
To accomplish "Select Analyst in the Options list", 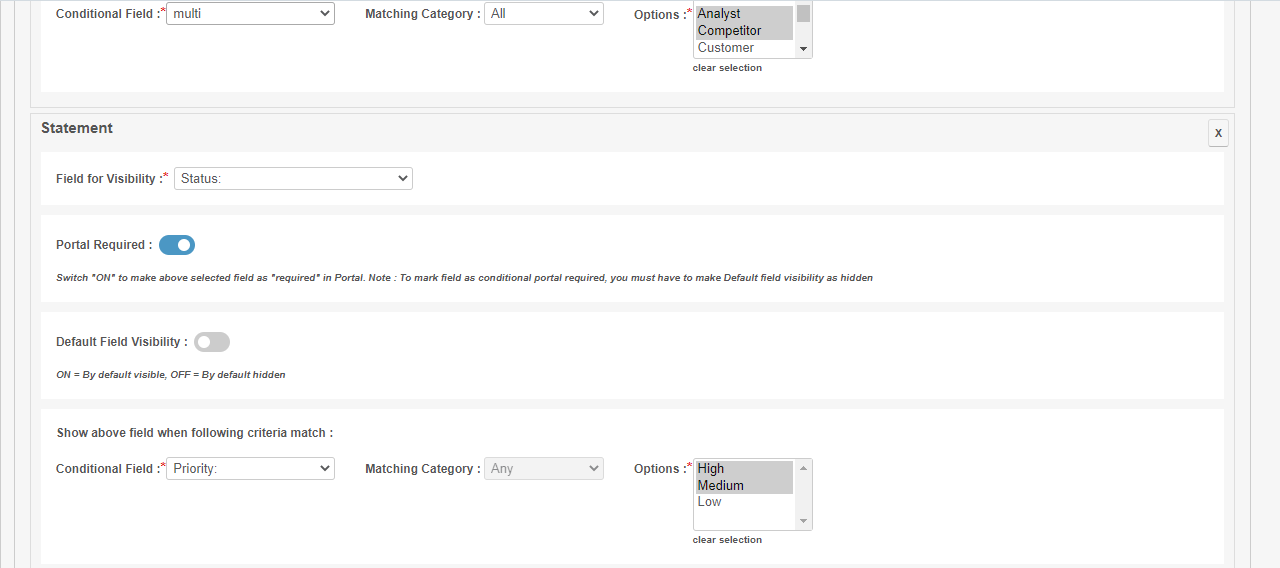I will pos(743,14).
